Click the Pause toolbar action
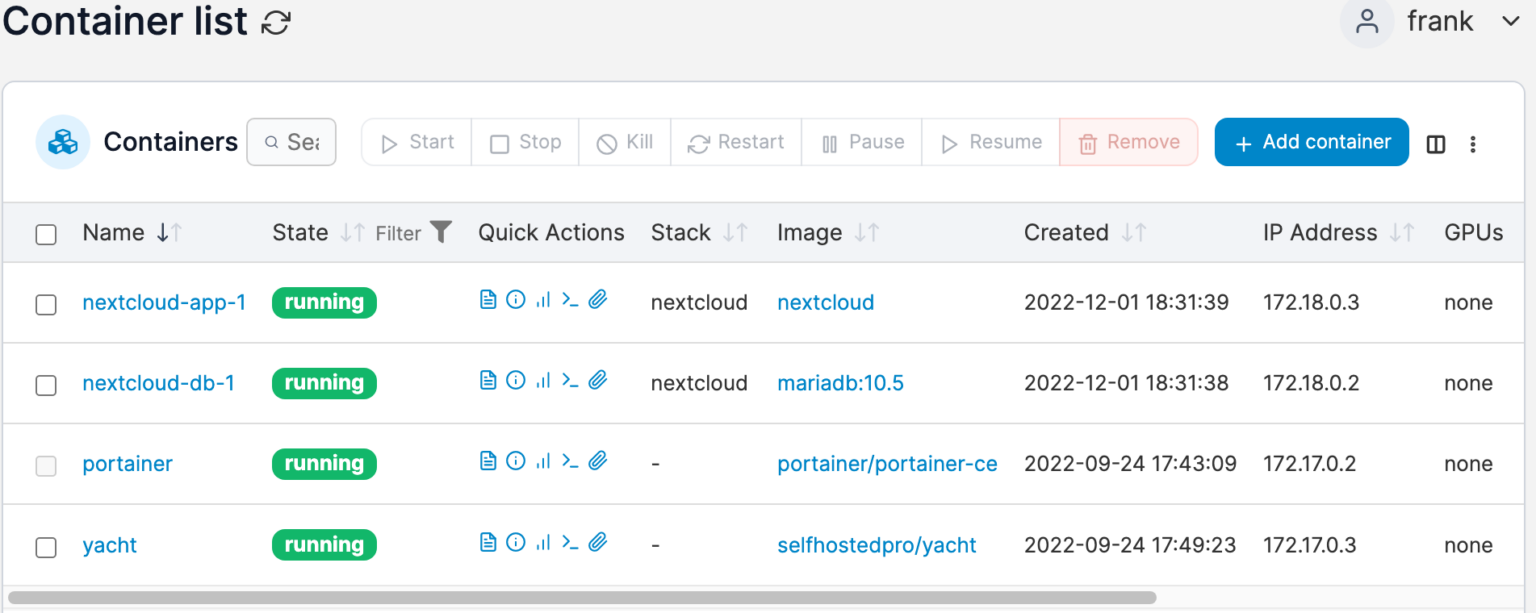The width and height of the screenshot is (1536, 613). click(x=861, y=142)
